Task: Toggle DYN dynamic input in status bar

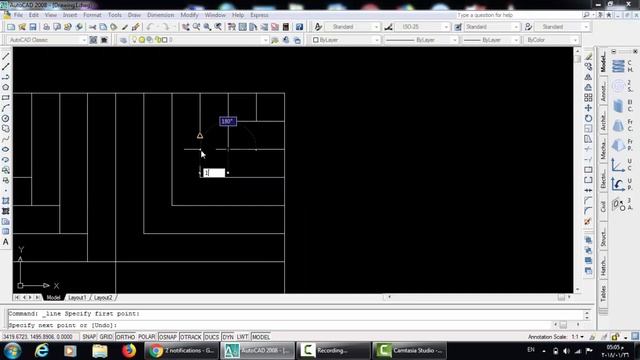Action: [228, 337]
